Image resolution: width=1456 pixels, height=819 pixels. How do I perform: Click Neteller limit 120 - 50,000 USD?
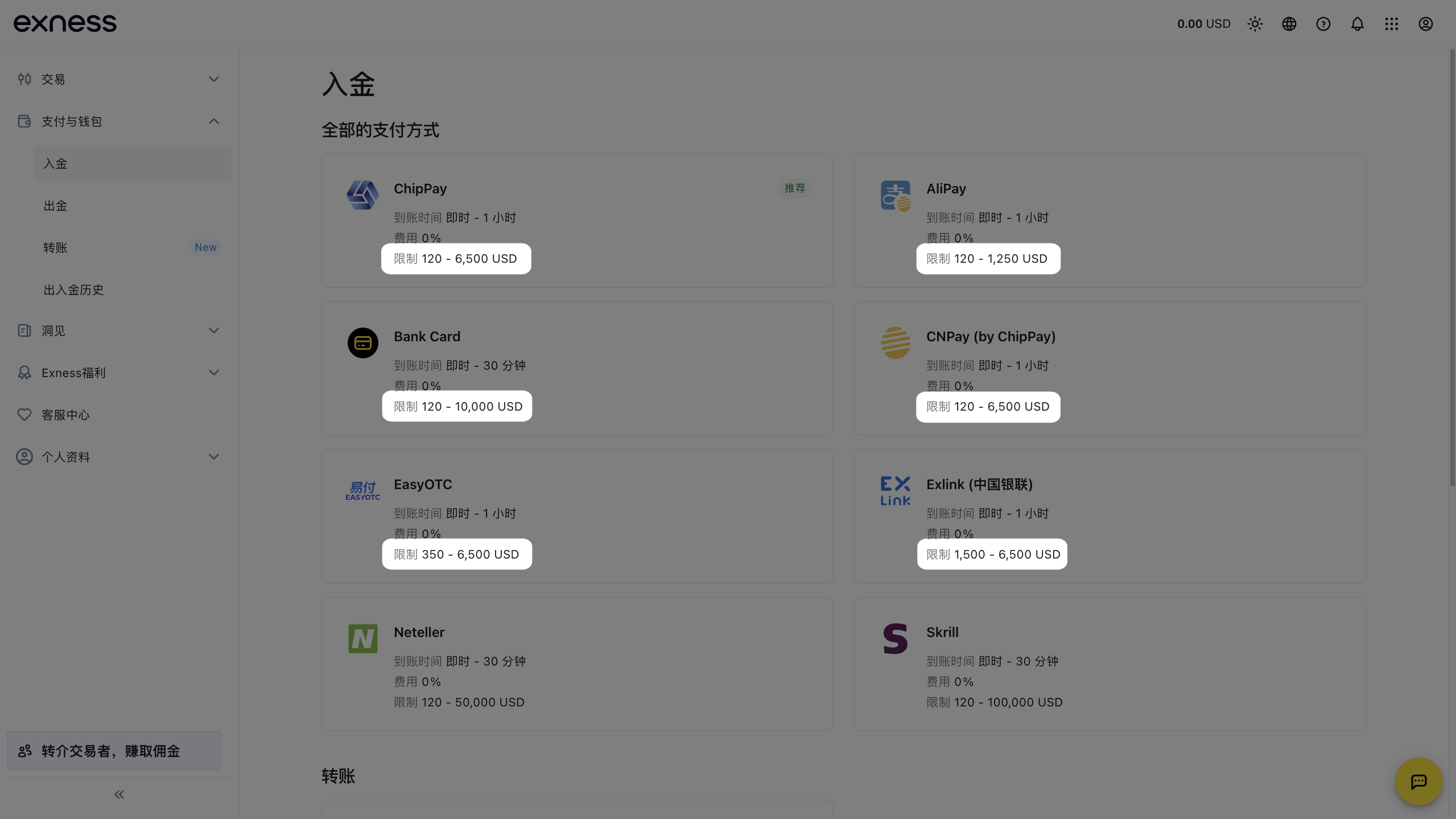point(459,702)
